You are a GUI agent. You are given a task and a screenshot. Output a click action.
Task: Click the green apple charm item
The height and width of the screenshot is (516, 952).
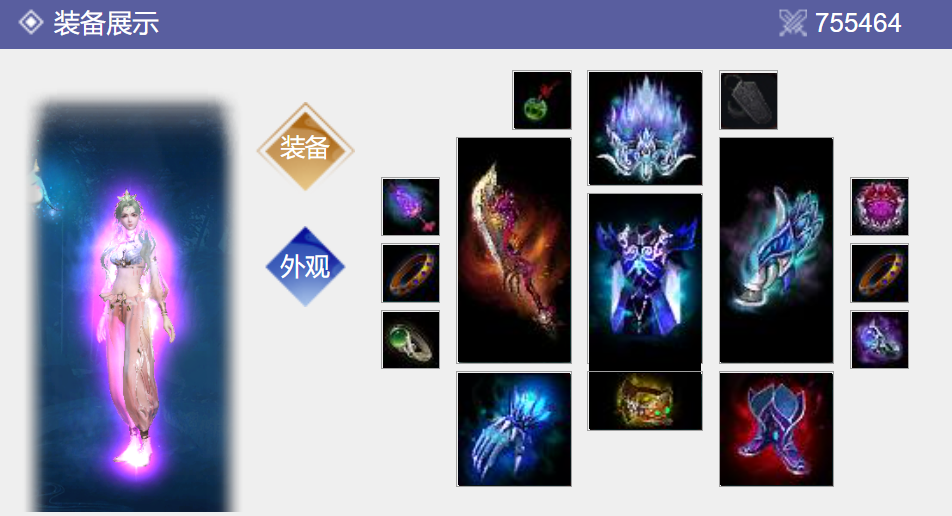(x=542, y=100)
